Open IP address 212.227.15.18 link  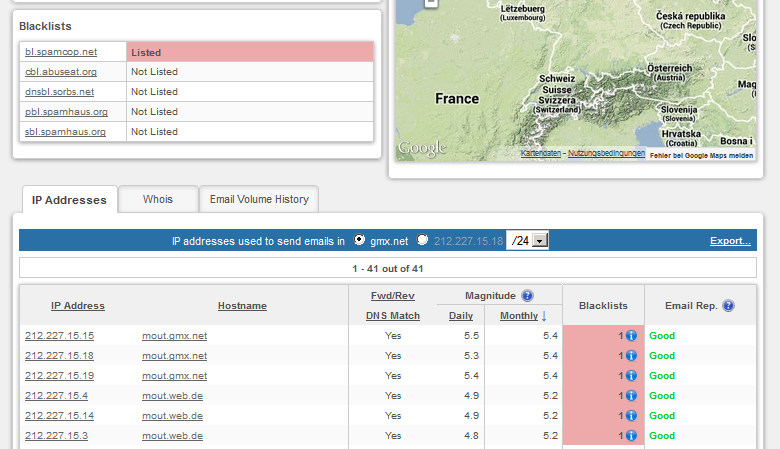click(59, 356)
